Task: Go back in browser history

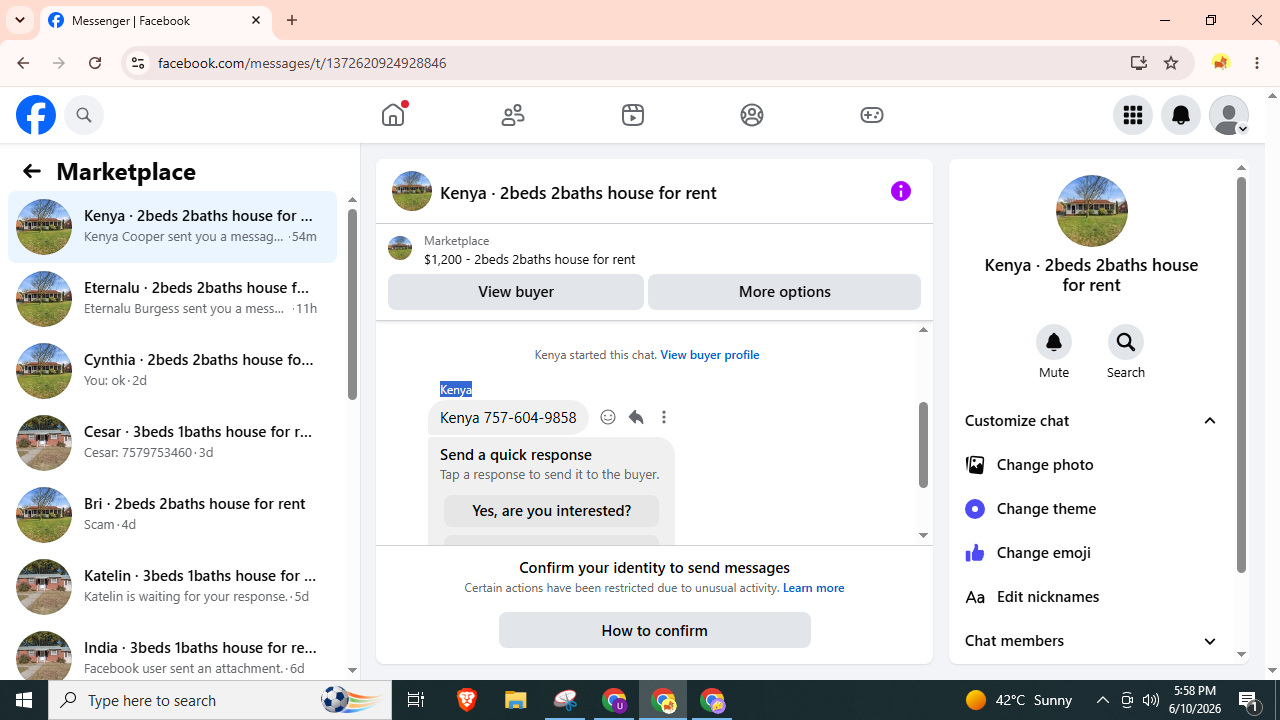Action: (23, 63)
